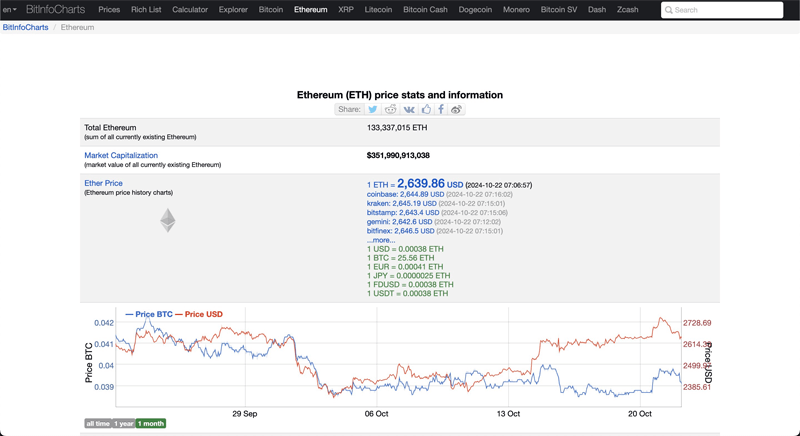Click the '29 Sep' date axis label
This screenshot has width=800, height=436.
click(x=245, y=414)
